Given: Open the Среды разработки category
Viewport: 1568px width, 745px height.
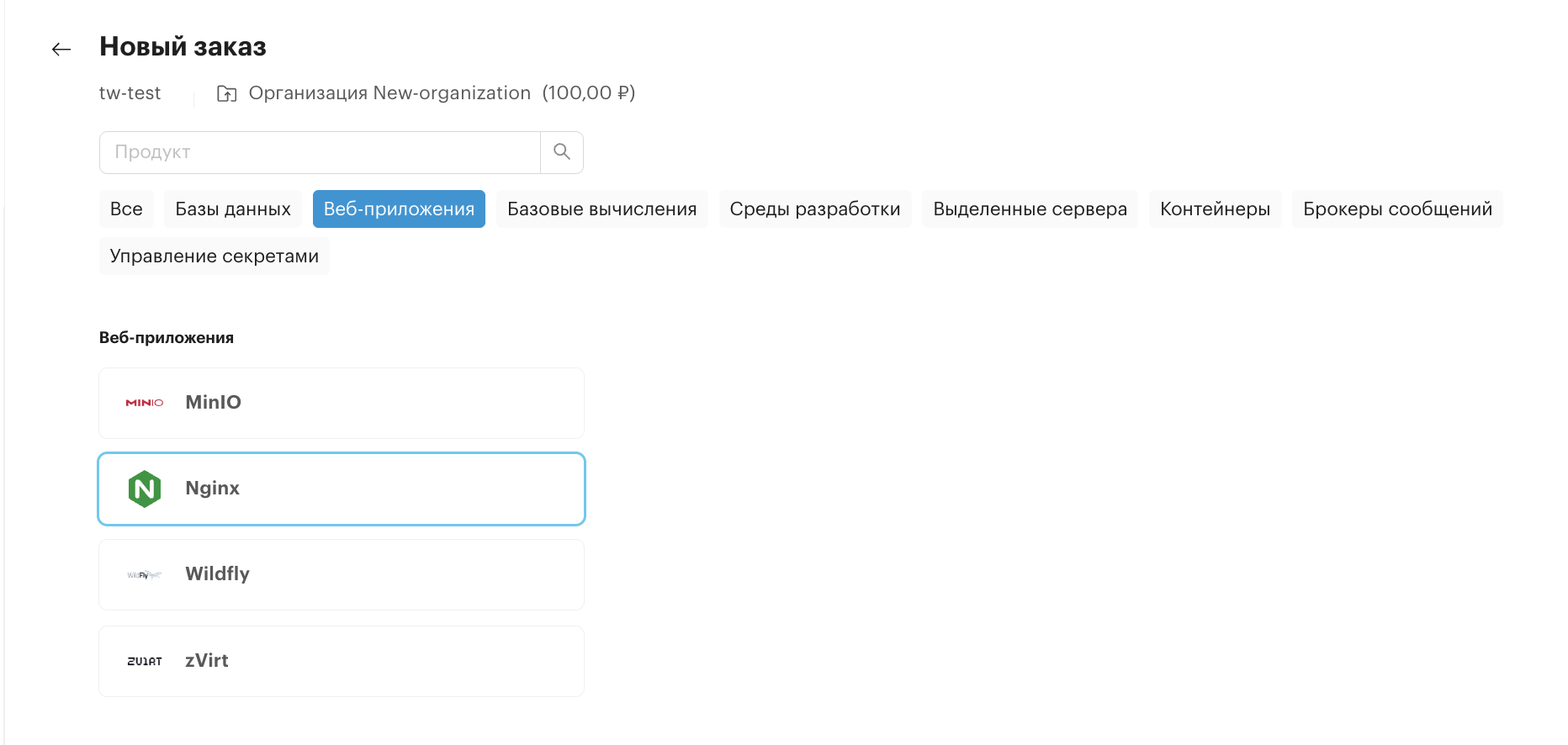Looking at the screenshot, I should [x=815, y=209].
